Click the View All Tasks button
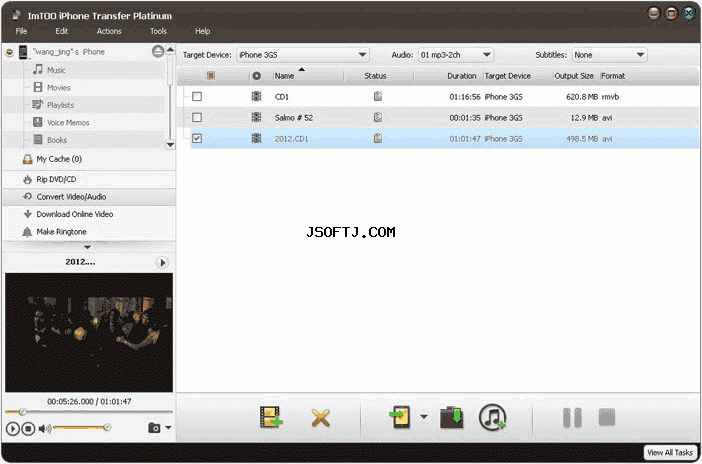 click(670, 453)
